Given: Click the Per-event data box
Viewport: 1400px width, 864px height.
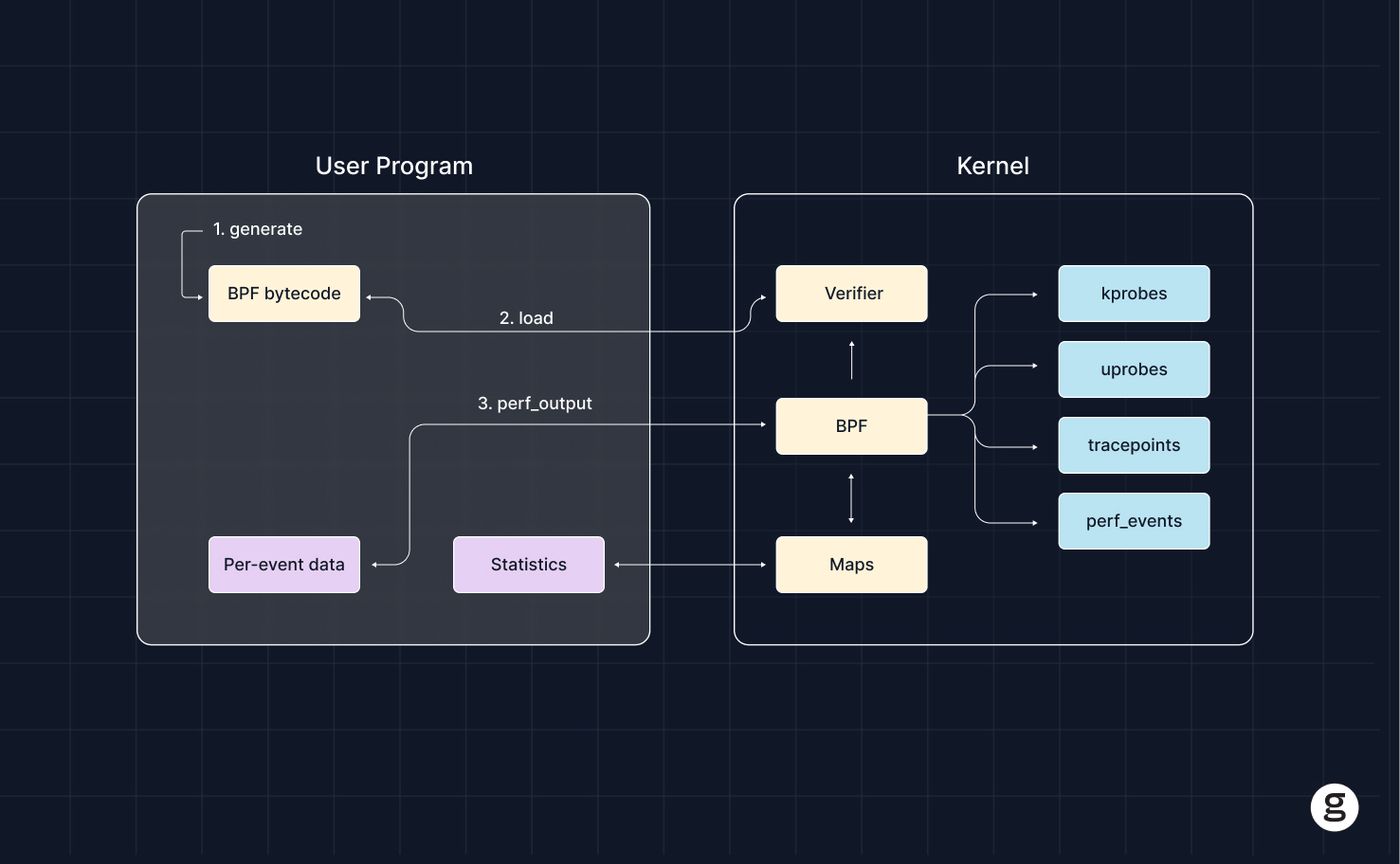Looking at the screenshot, I should point(284,565).
